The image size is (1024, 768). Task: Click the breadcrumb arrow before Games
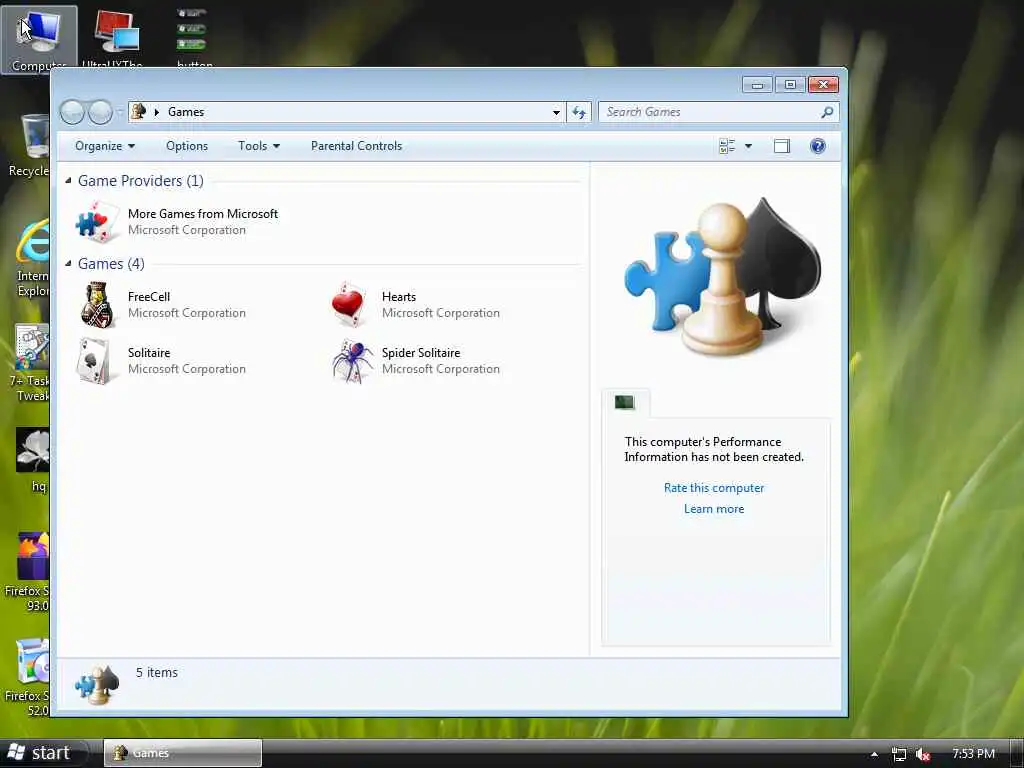coord(157,112)
